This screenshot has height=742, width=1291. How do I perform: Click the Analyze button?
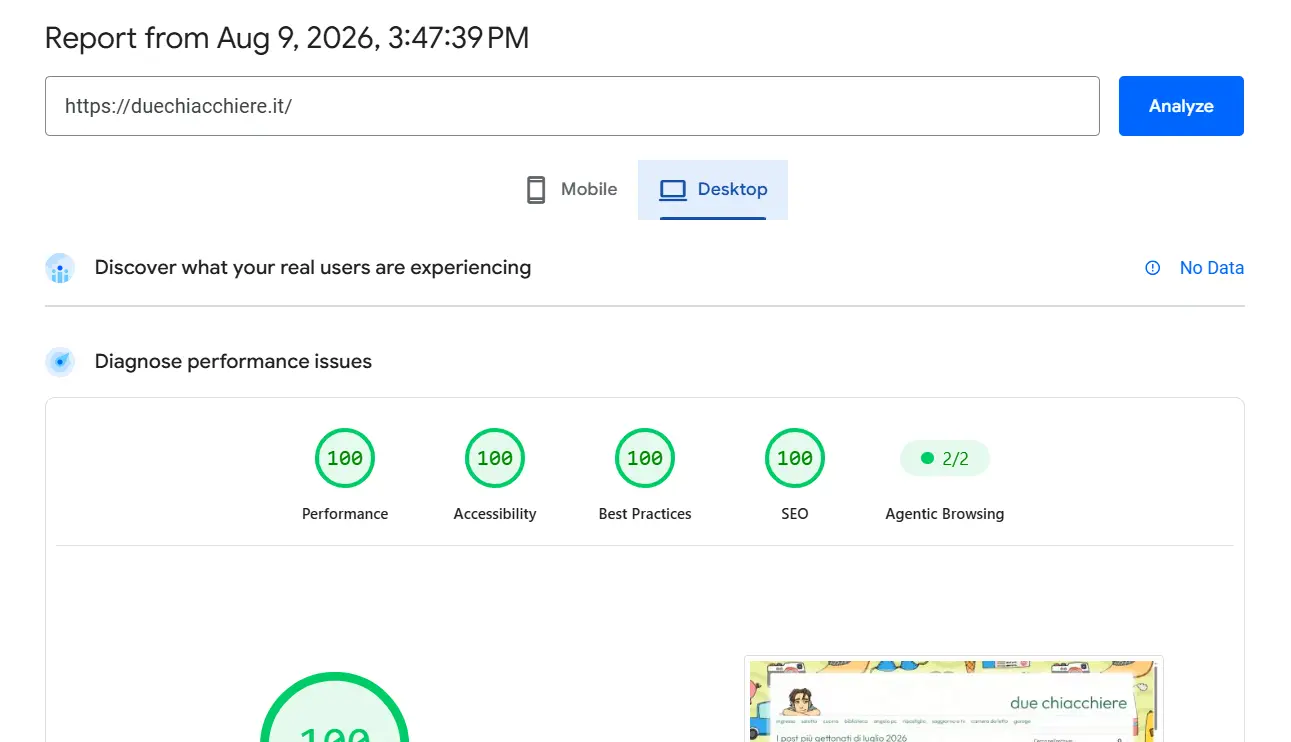tap(1181, 106)
